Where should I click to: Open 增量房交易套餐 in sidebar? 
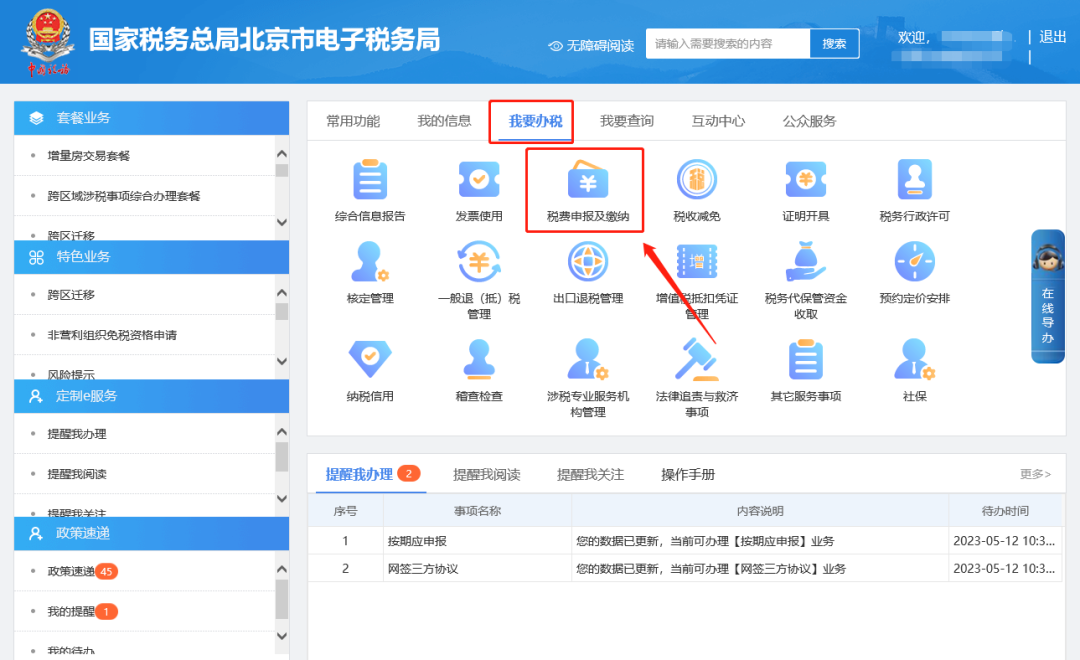89,156
